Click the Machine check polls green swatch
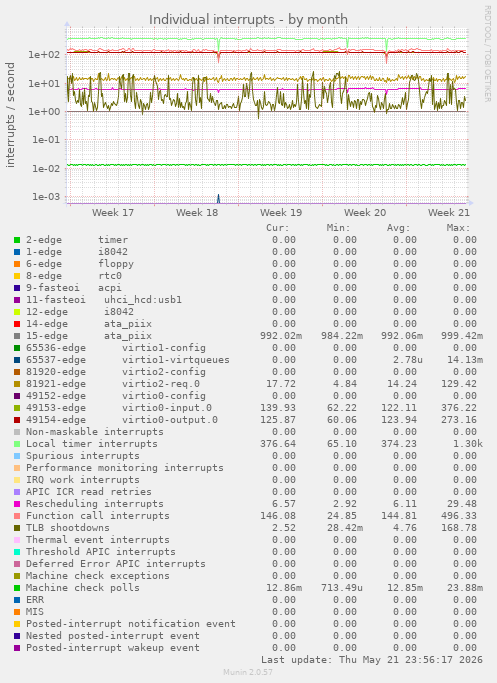 (x=17, y=588)
